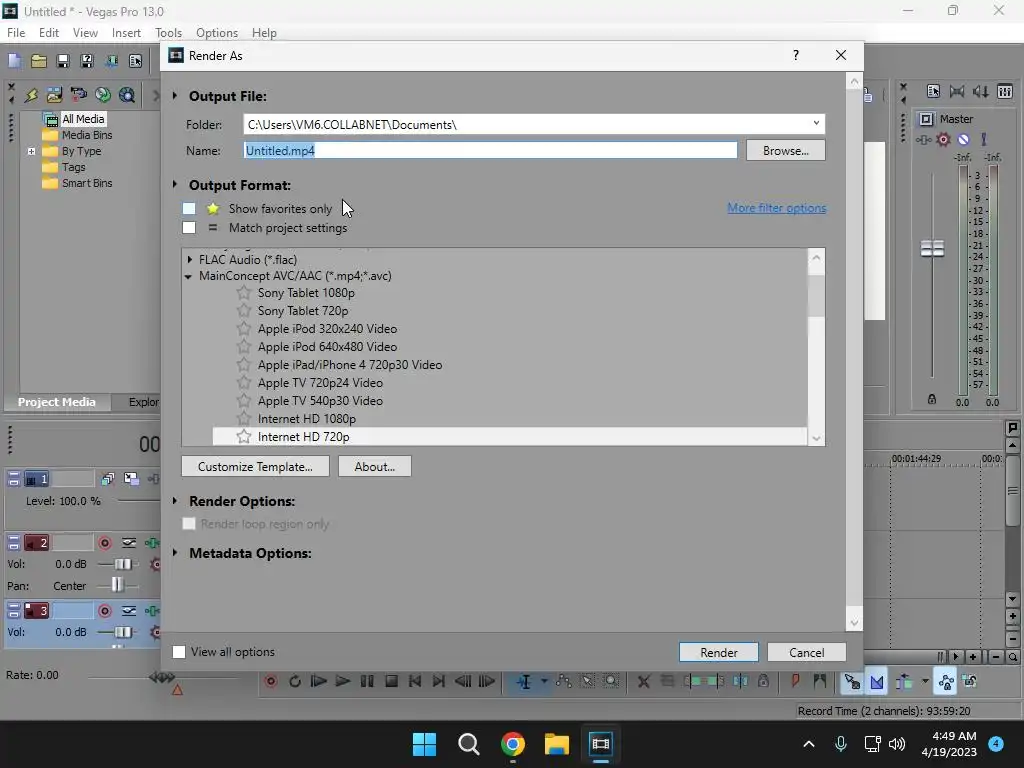Select the Normal Edit tool icon
1024x768 pixels.
(524, 681)
